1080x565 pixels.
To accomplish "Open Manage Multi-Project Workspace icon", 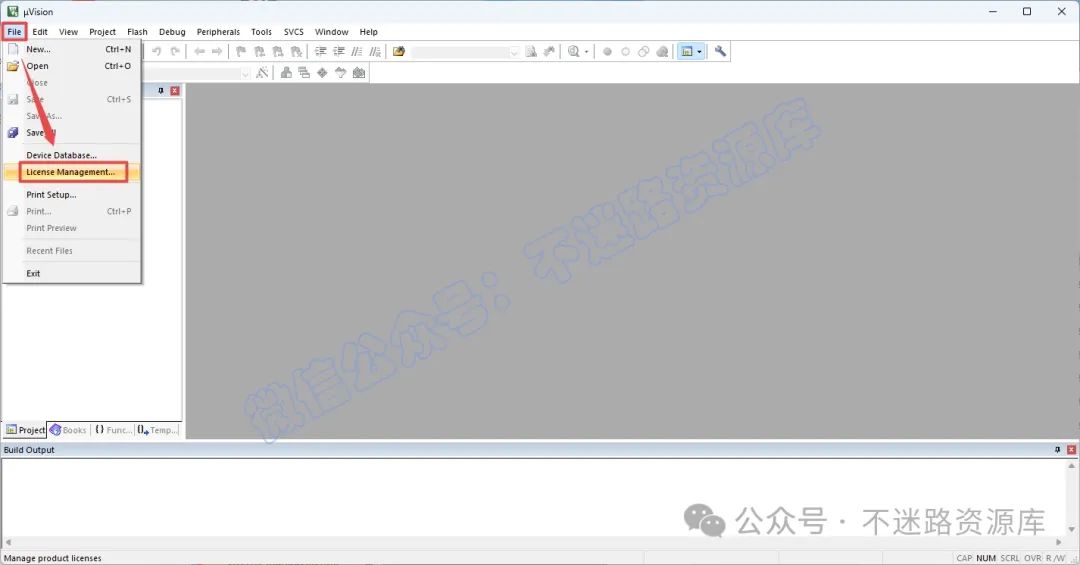I will coord(304,73).
